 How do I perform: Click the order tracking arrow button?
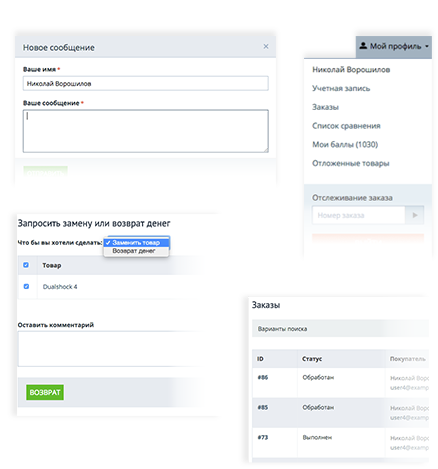click(414, 215)
